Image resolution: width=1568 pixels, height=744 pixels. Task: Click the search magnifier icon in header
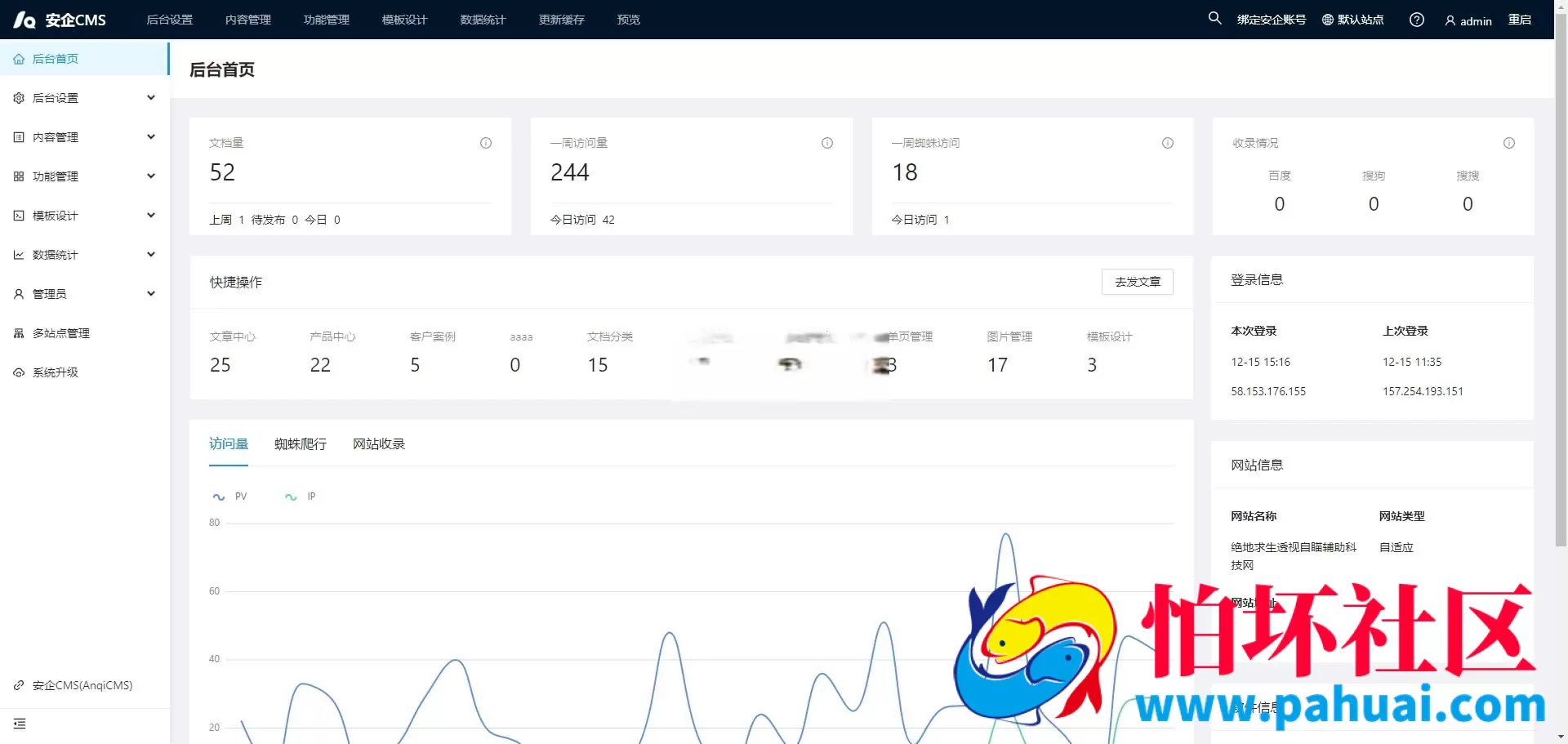(x=1214, y=18)
